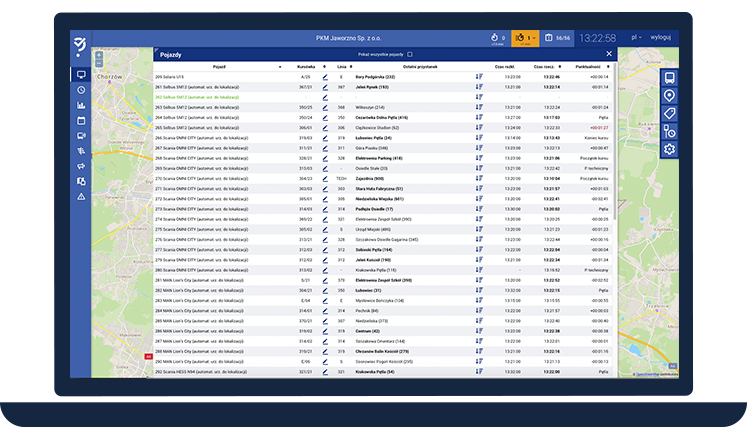Click stop 'Elektrownia Parking (418)'
This screenshot has width=747, height=427.
[x=379, y=158]
